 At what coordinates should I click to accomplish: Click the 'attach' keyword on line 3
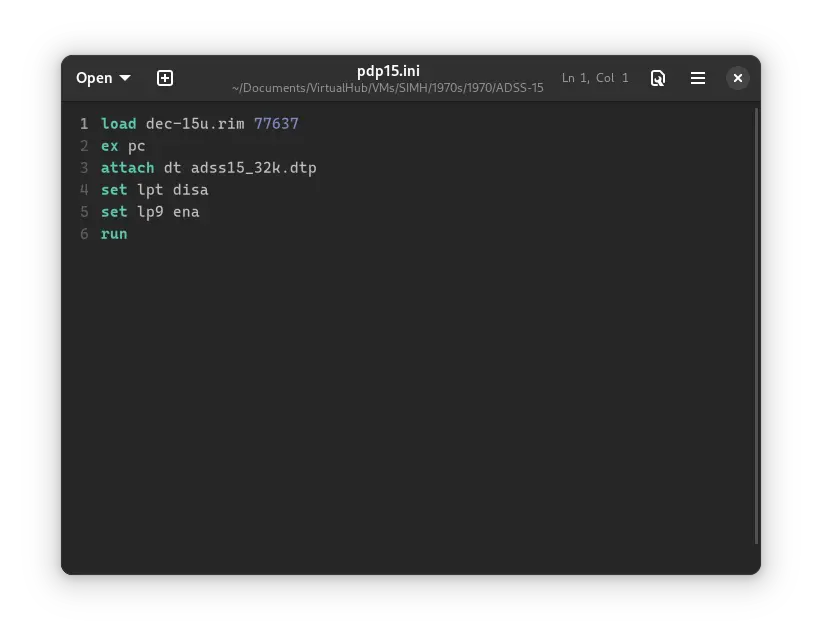(x=127, y=168)
